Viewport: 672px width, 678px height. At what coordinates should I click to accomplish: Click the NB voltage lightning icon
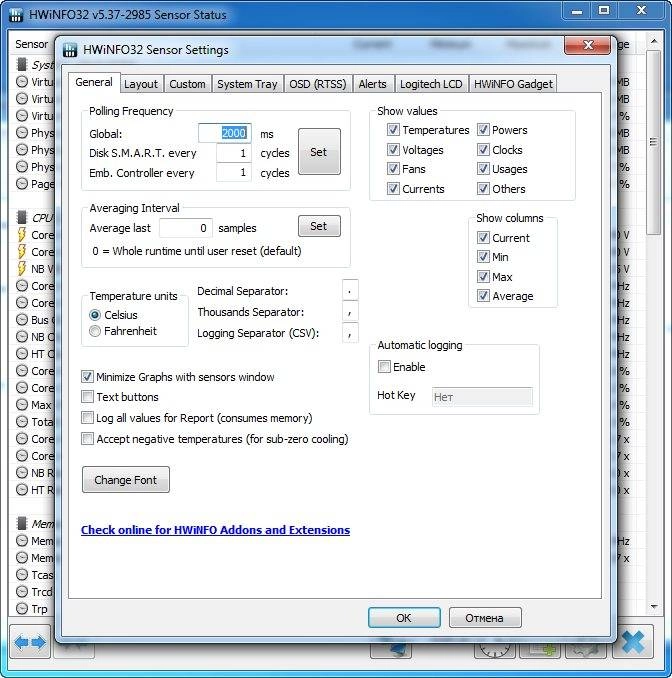(22, 269)
